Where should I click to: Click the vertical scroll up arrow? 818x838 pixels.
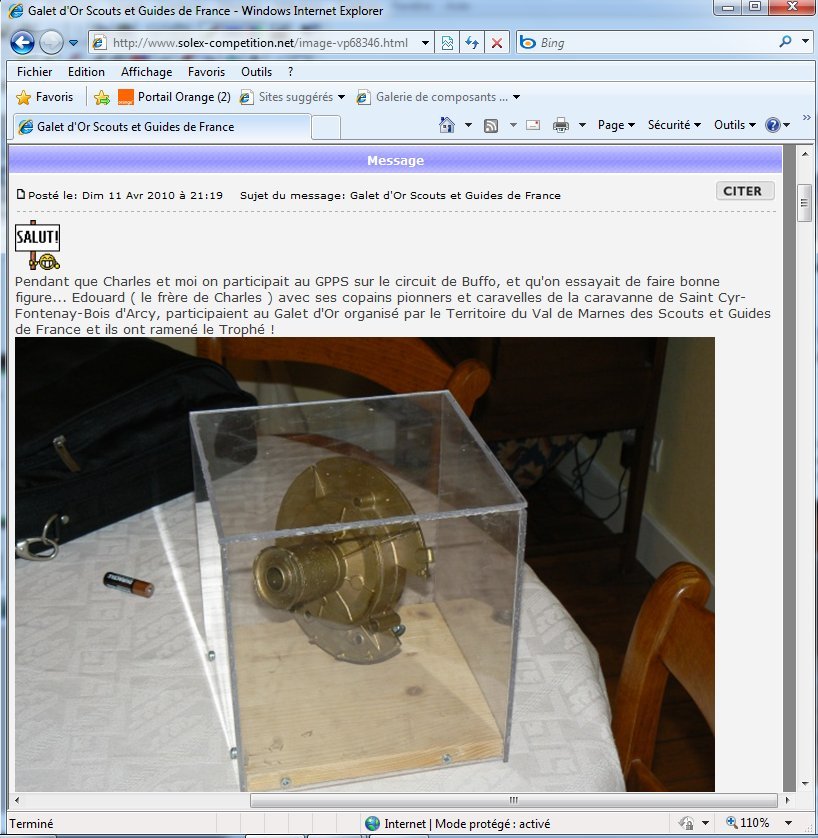804,154
